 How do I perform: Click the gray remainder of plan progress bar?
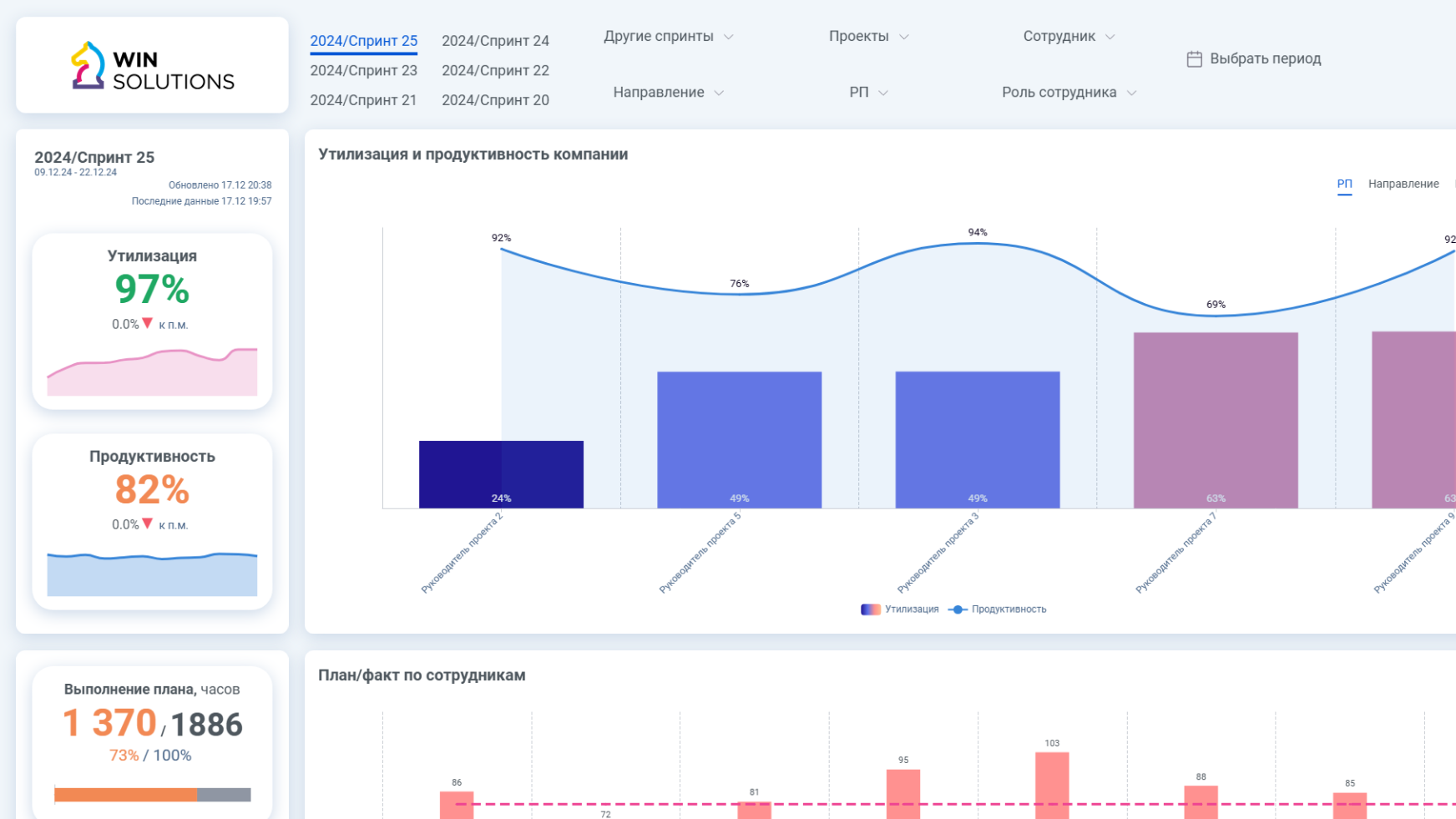pyautogui.click(x=224, y=795)
